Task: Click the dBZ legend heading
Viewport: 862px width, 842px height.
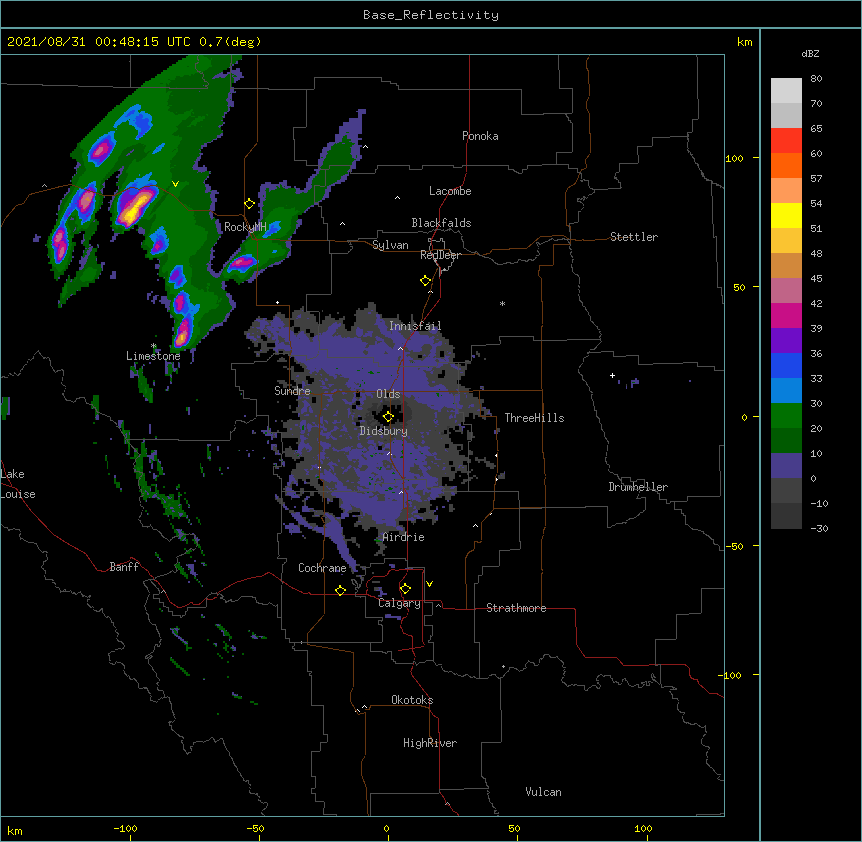Action: pyautogui.click(x=810, y=53)
